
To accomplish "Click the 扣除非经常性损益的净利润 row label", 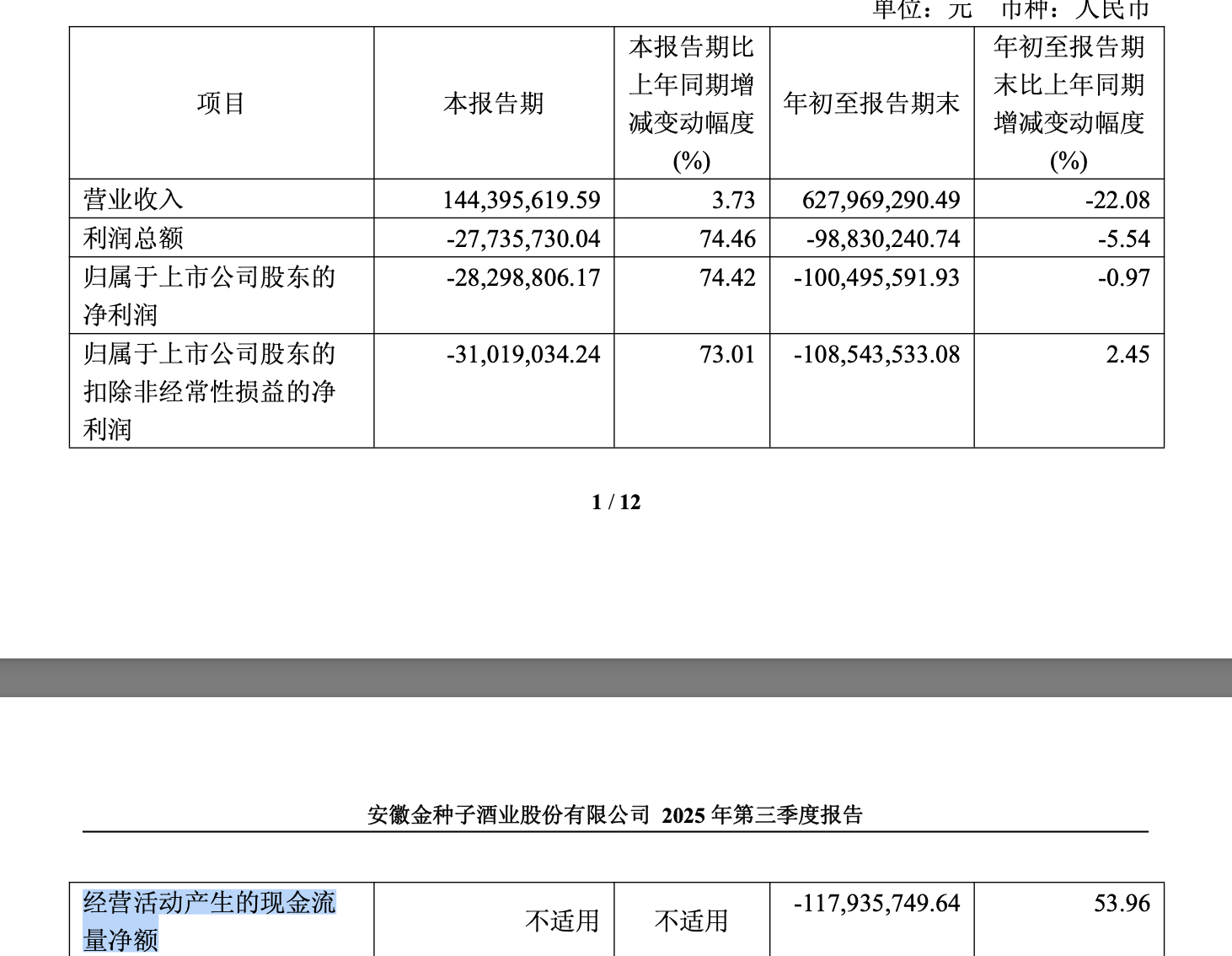I will 209,391.
